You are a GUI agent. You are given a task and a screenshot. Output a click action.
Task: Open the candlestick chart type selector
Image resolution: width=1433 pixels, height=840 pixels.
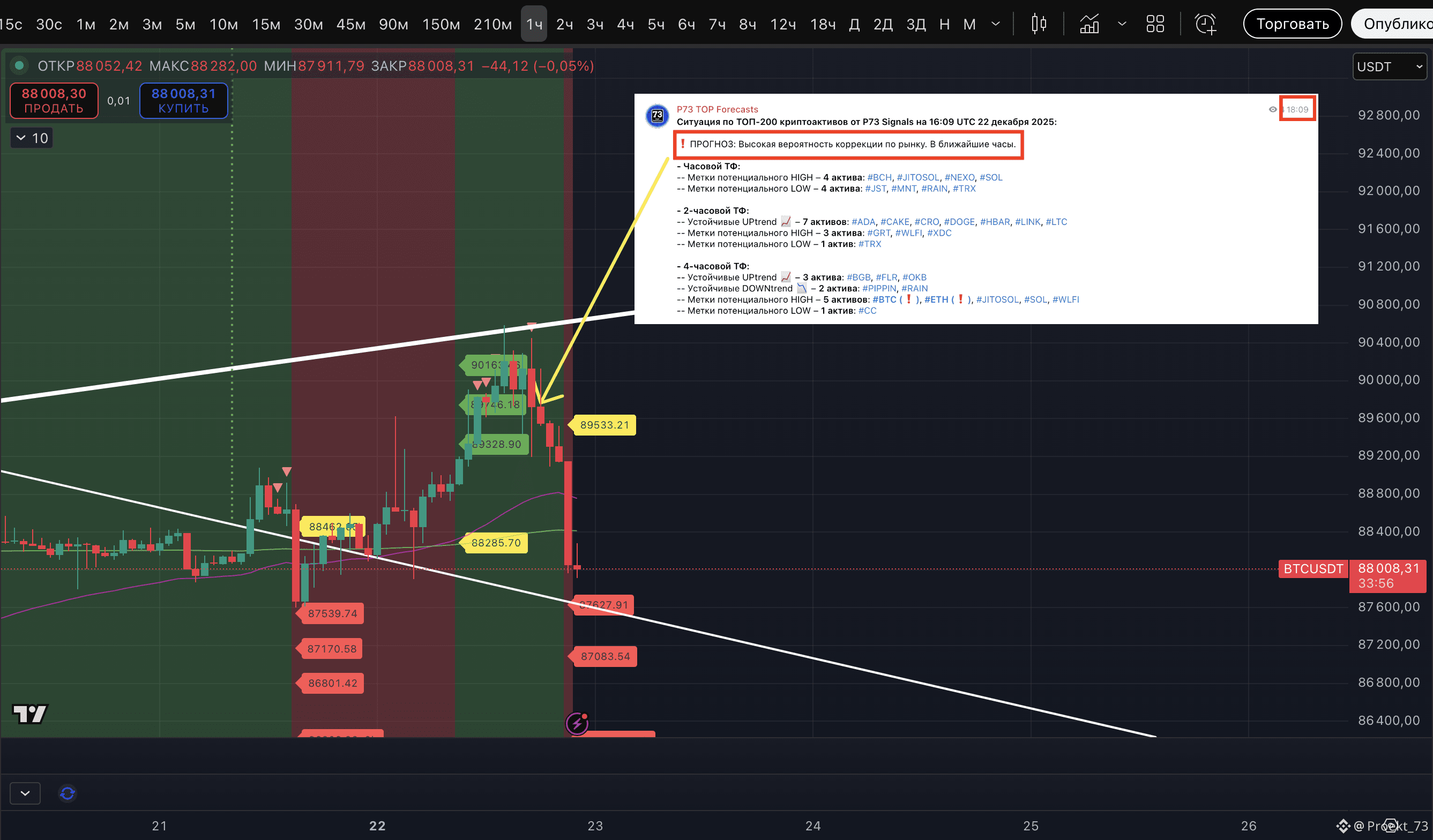[x=1039, y=24]
